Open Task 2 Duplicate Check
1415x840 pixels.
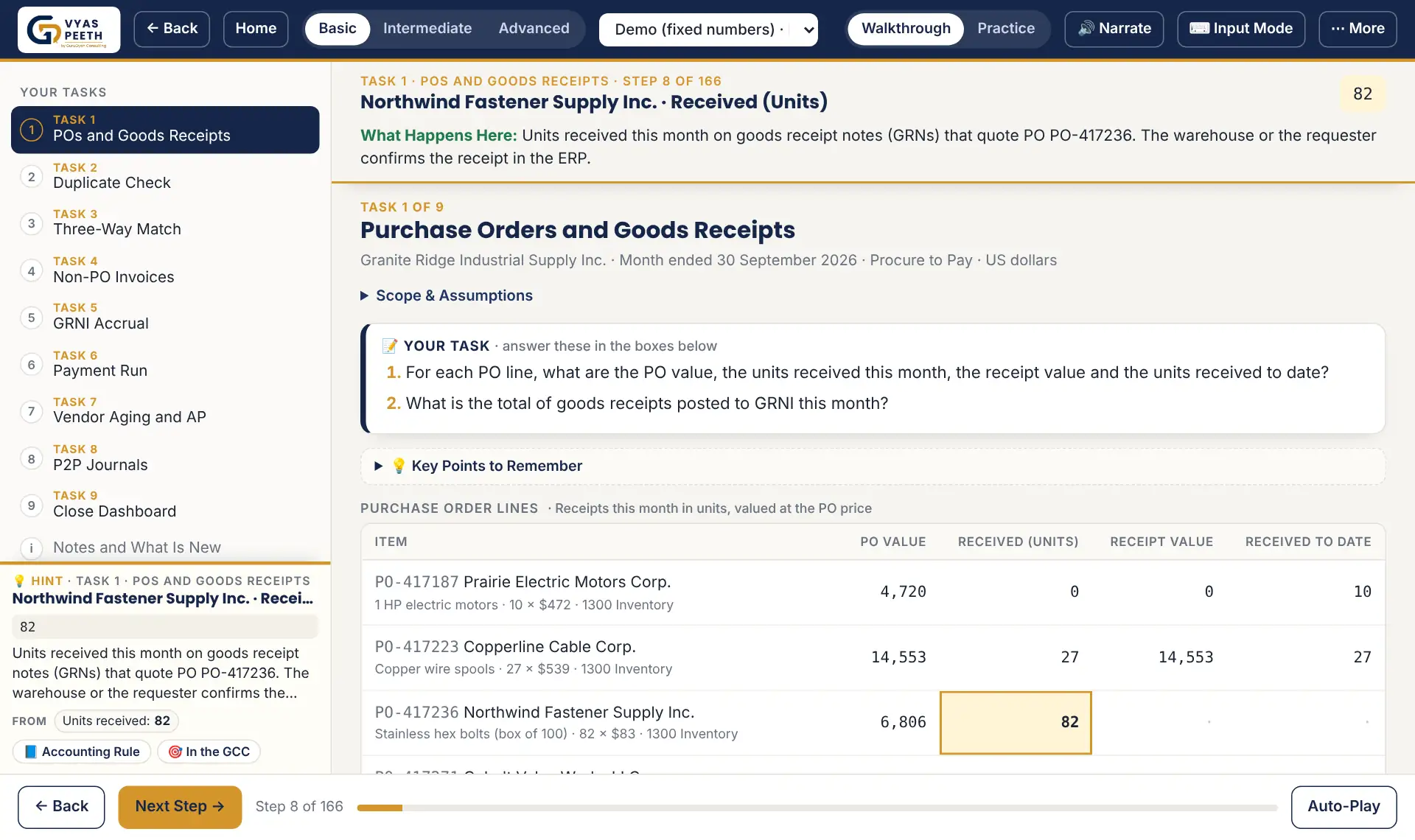pyautogui.click(x=165, y=177)
